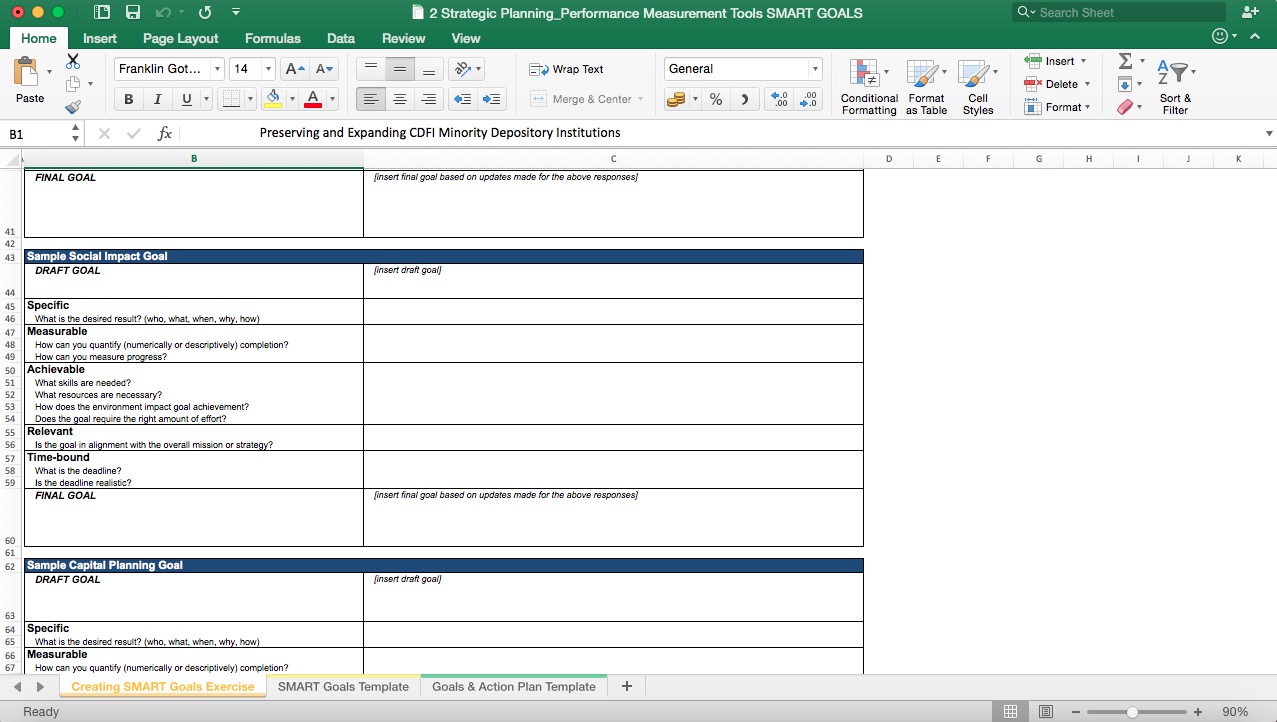1277x722 pixels.
Task: Open the SMART Goals Template sheet
Action: point(343,686)
